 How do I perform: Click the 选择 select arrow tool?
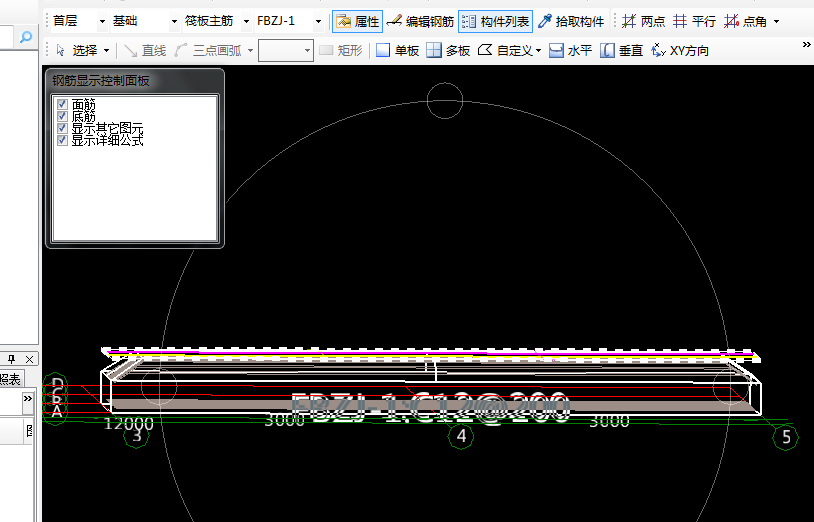pyautogui.click(x=77, y=50)
